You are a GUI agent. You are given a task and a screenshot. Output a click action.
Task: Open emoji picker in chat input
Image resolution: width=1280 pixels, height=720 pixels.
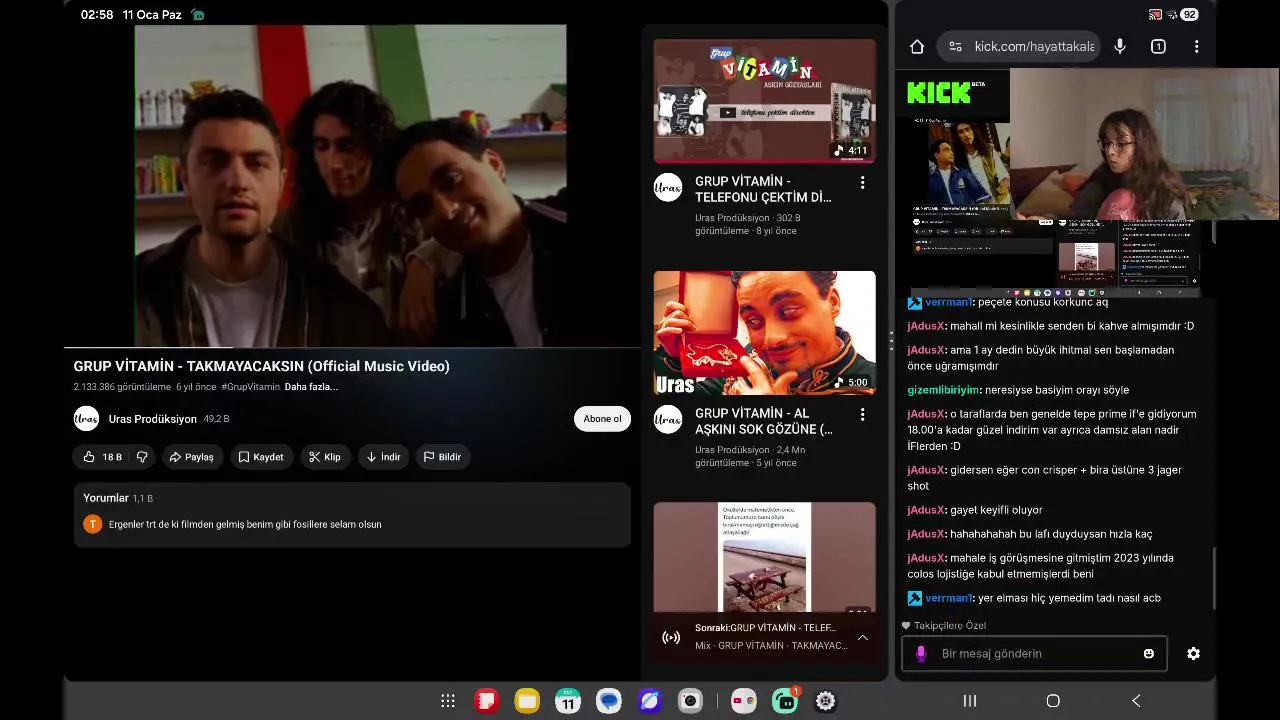(1149, 653)
